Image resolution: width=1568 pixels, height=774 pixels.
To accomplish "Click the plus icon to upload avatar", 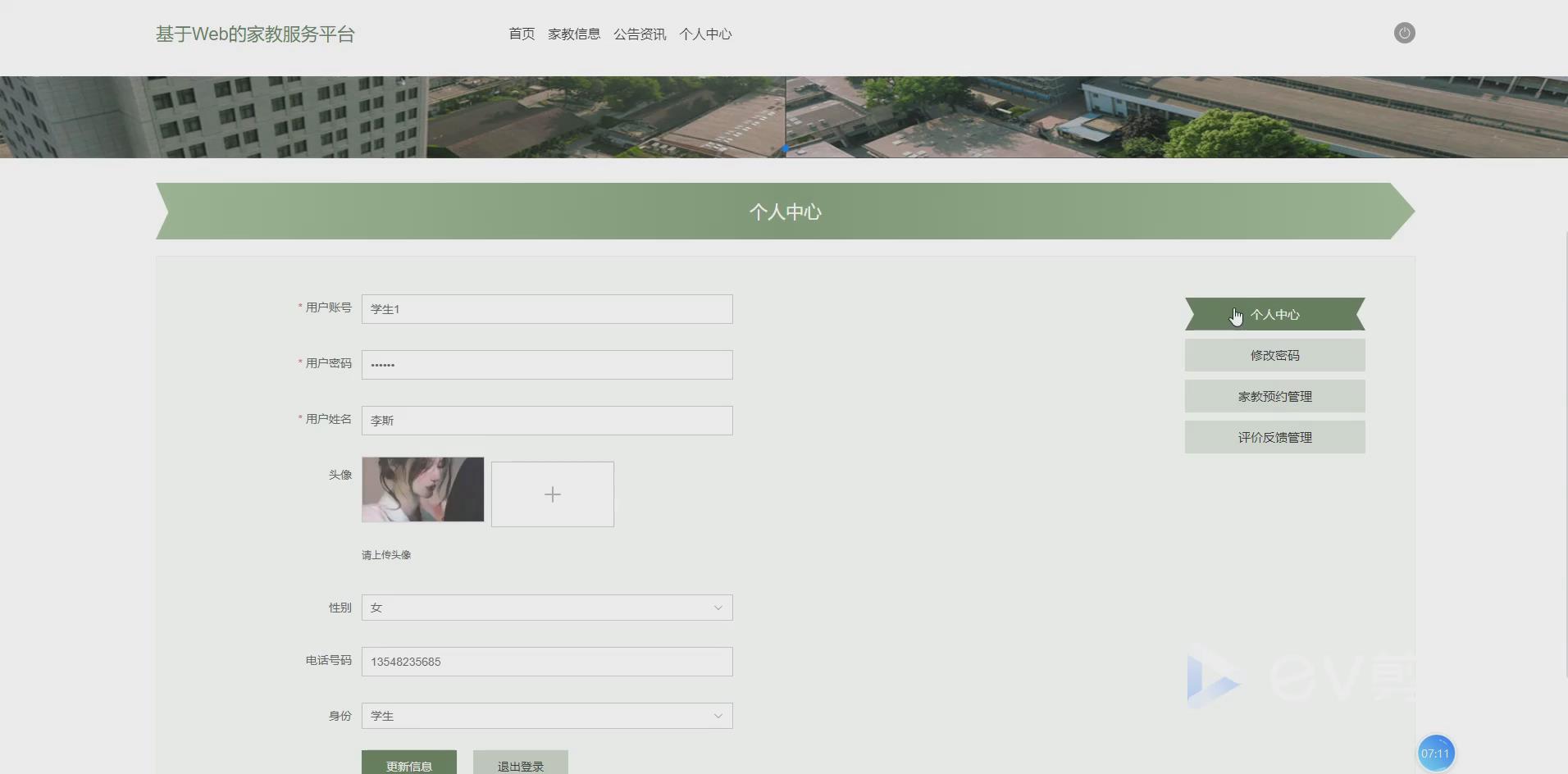I will pyautogui.click(x=553, y=494).
